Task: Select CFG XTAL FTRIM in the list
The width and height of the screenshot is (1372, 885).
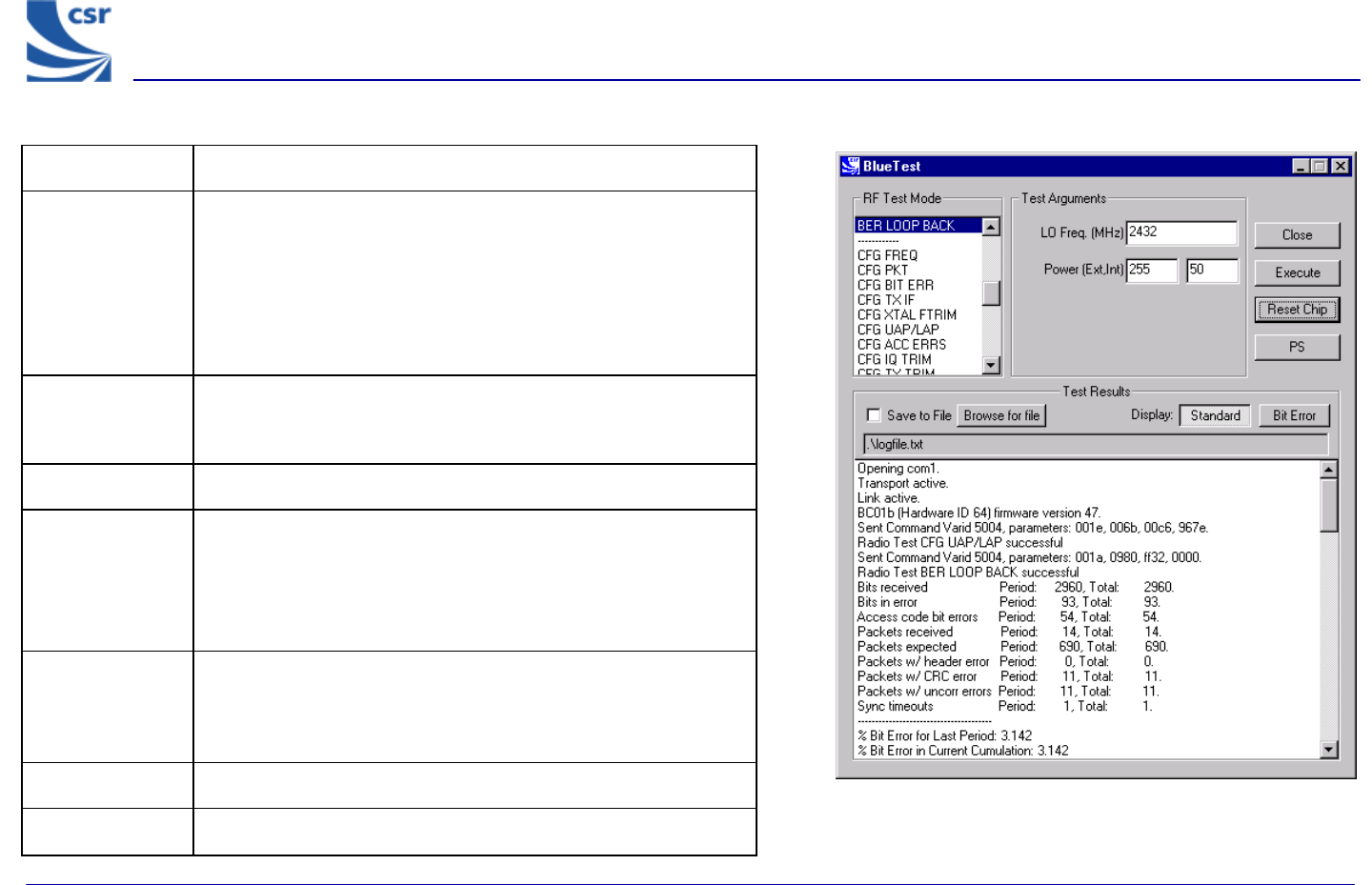Action: pos(907,315)
